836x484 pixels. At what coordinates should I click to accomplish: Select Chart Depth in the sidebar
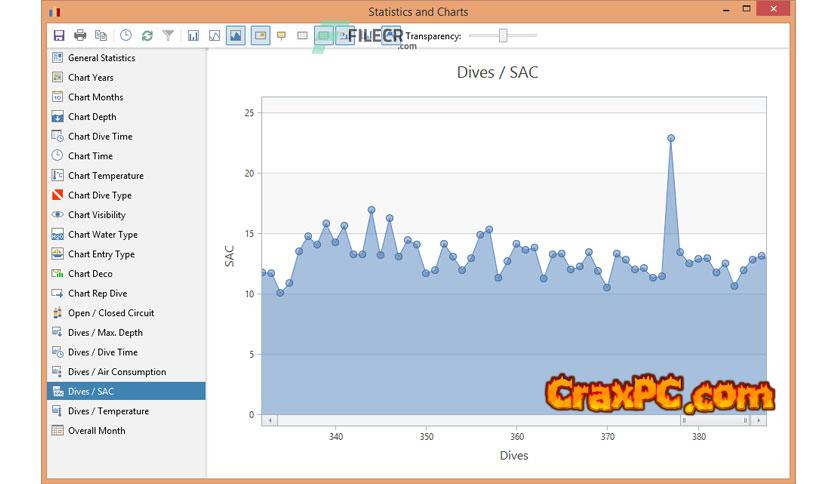[92, 117]
